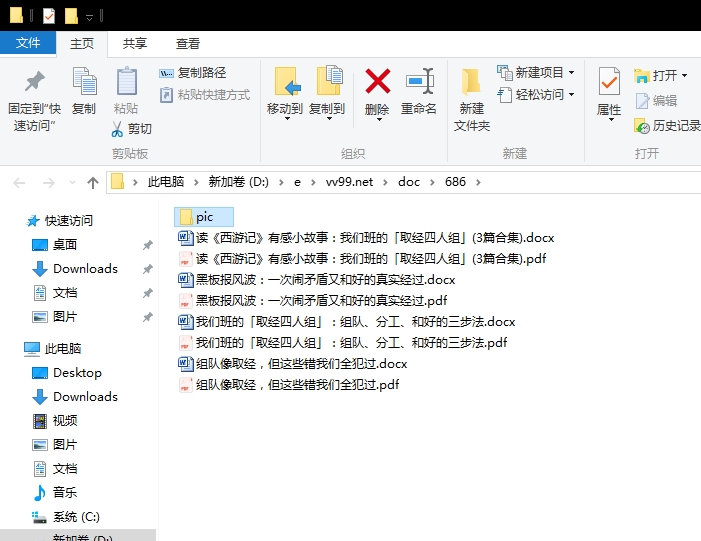
Task: Unpin icon next to 桌面
Action: point(148,245)
